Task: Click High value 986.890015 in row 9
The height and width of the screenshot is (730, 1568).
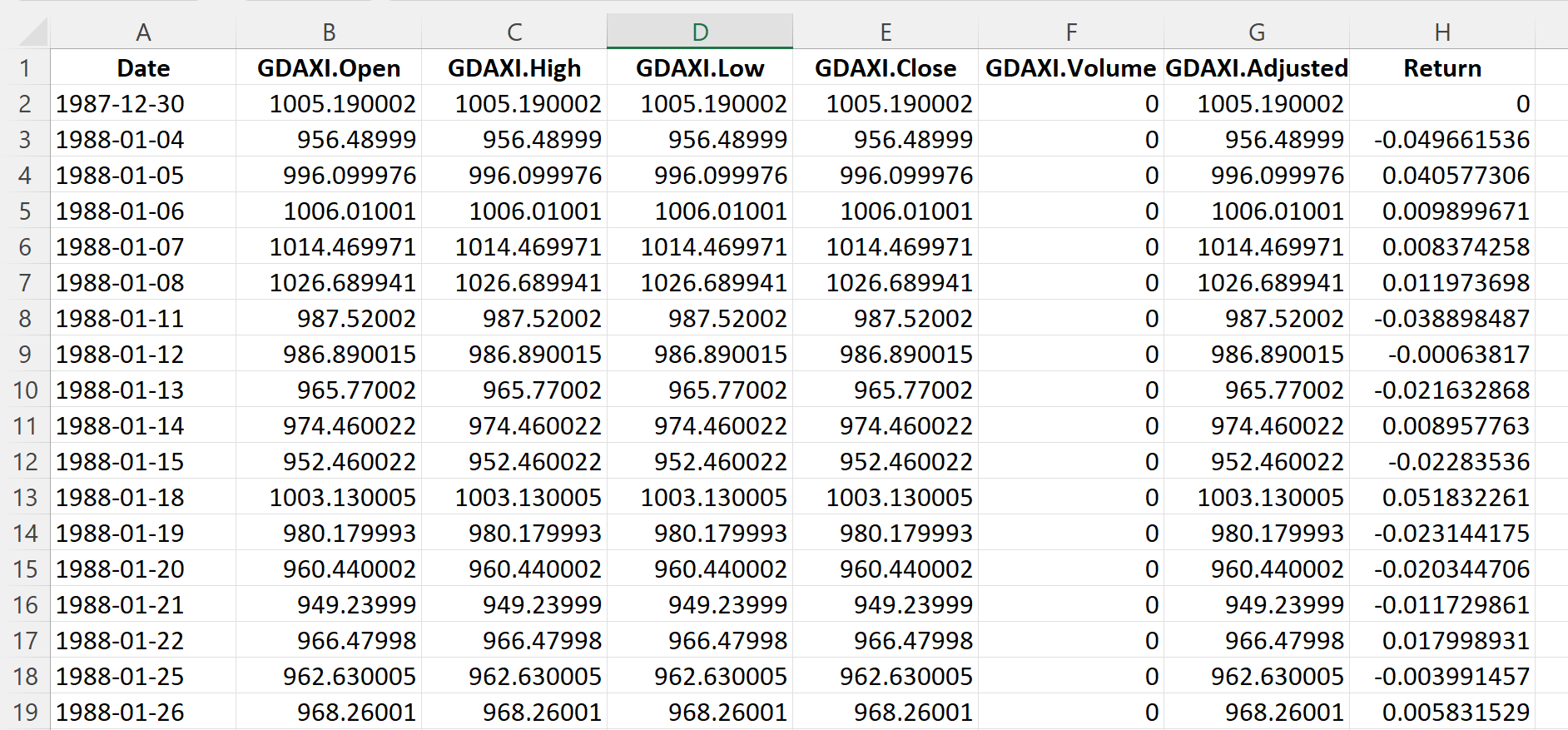Action: (514, 354)
